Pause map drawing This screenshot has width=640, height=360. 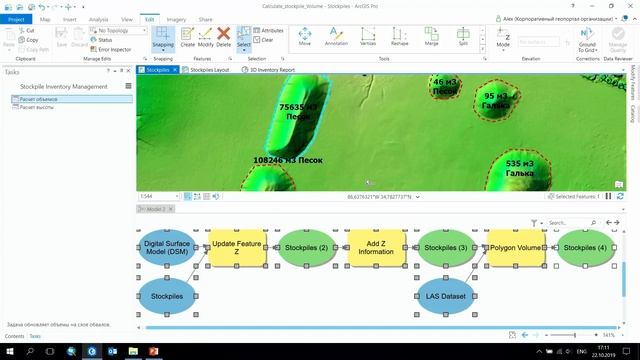[x=608, y=196]
